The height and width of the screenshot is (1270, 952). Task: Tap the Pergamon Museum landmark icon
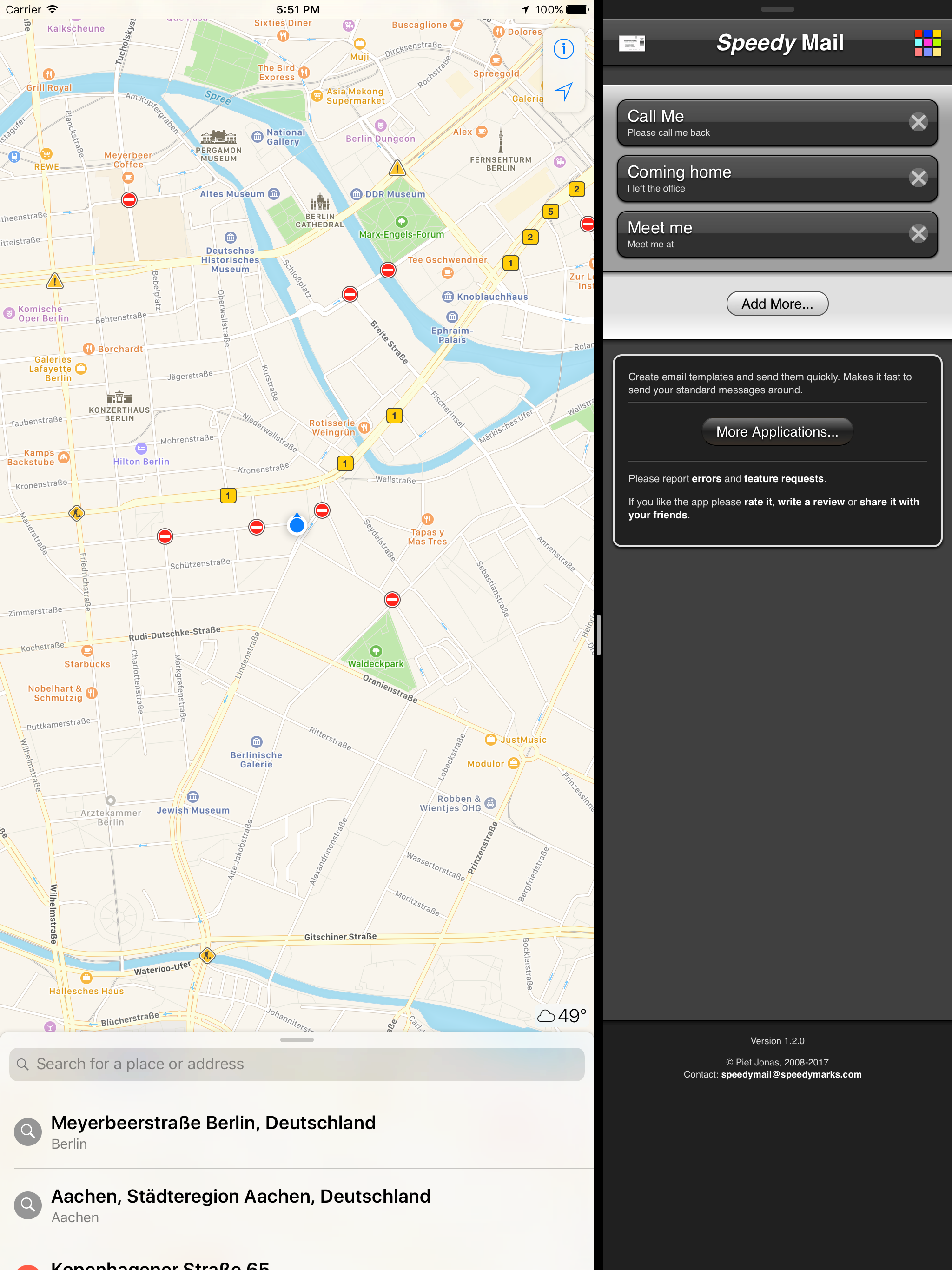pos(218,137)
